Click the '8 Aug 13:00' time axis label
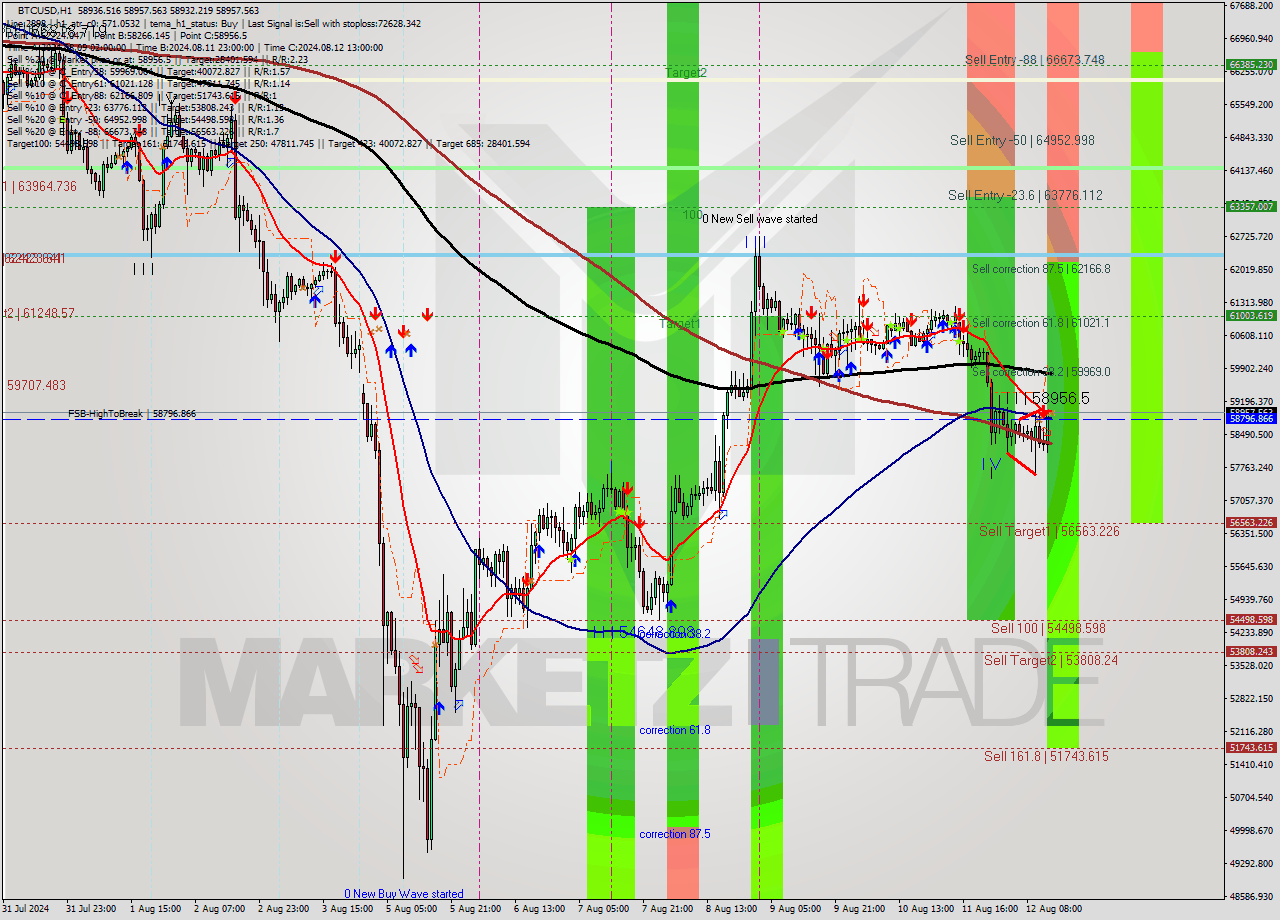Screen dimensions: 1280x920 pos(731,909)
